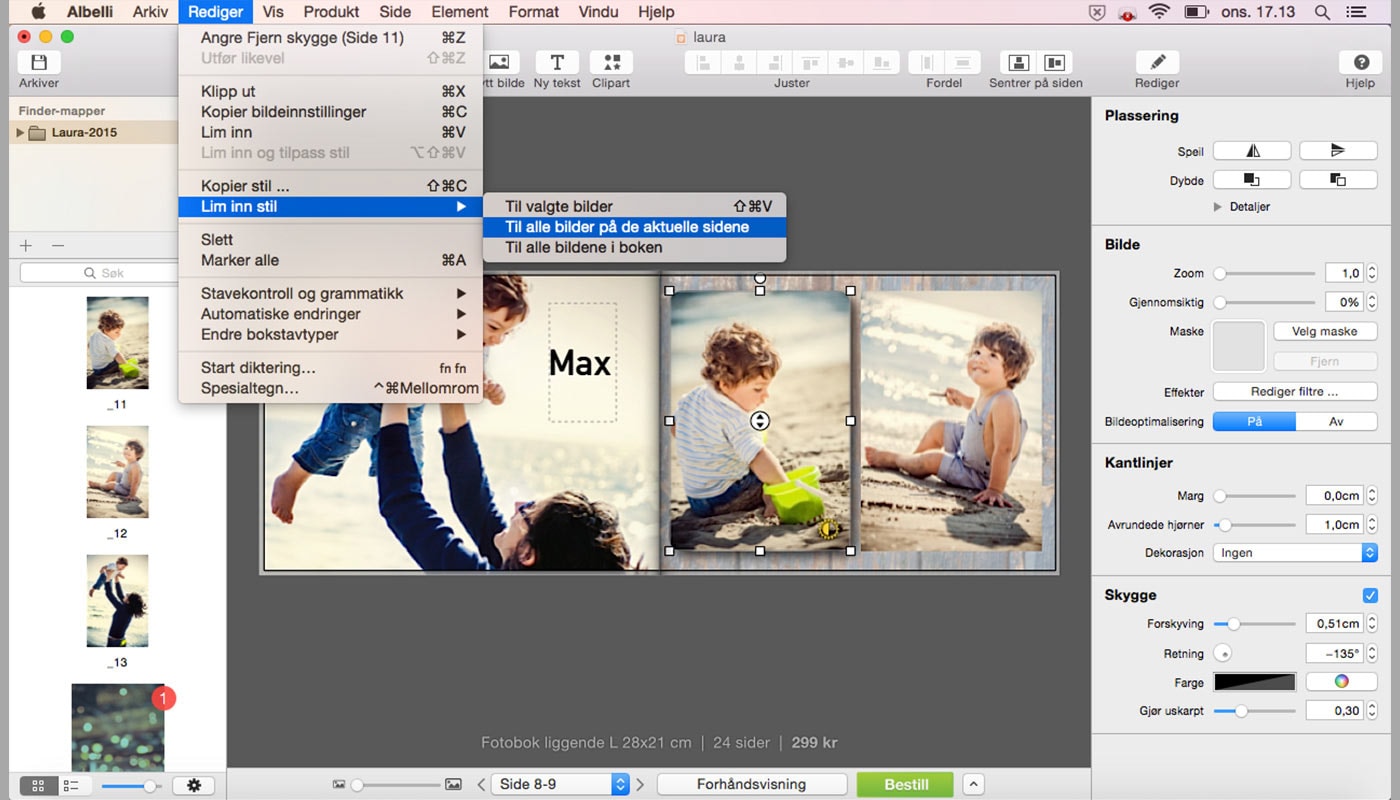Open the Clipart tool
1400x800 pixels.
(611, 63)
